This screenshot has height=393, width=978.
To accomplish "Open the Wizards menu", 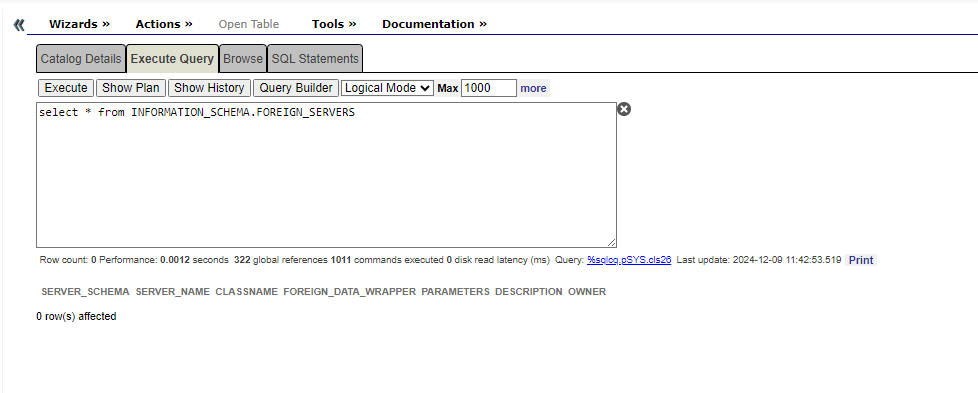I will pyautogui.click(x=79, y=24).
